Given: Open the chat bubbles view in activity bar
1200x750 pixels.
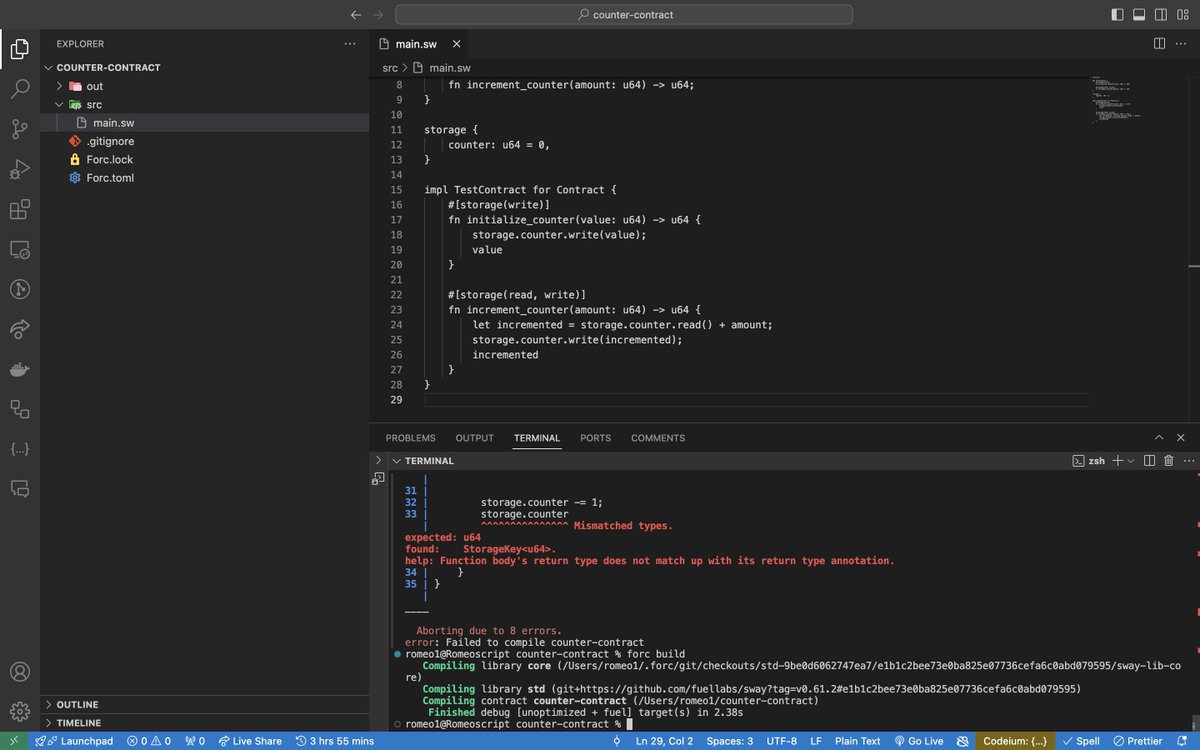Looking at the screenshot, I should point(19,489).
